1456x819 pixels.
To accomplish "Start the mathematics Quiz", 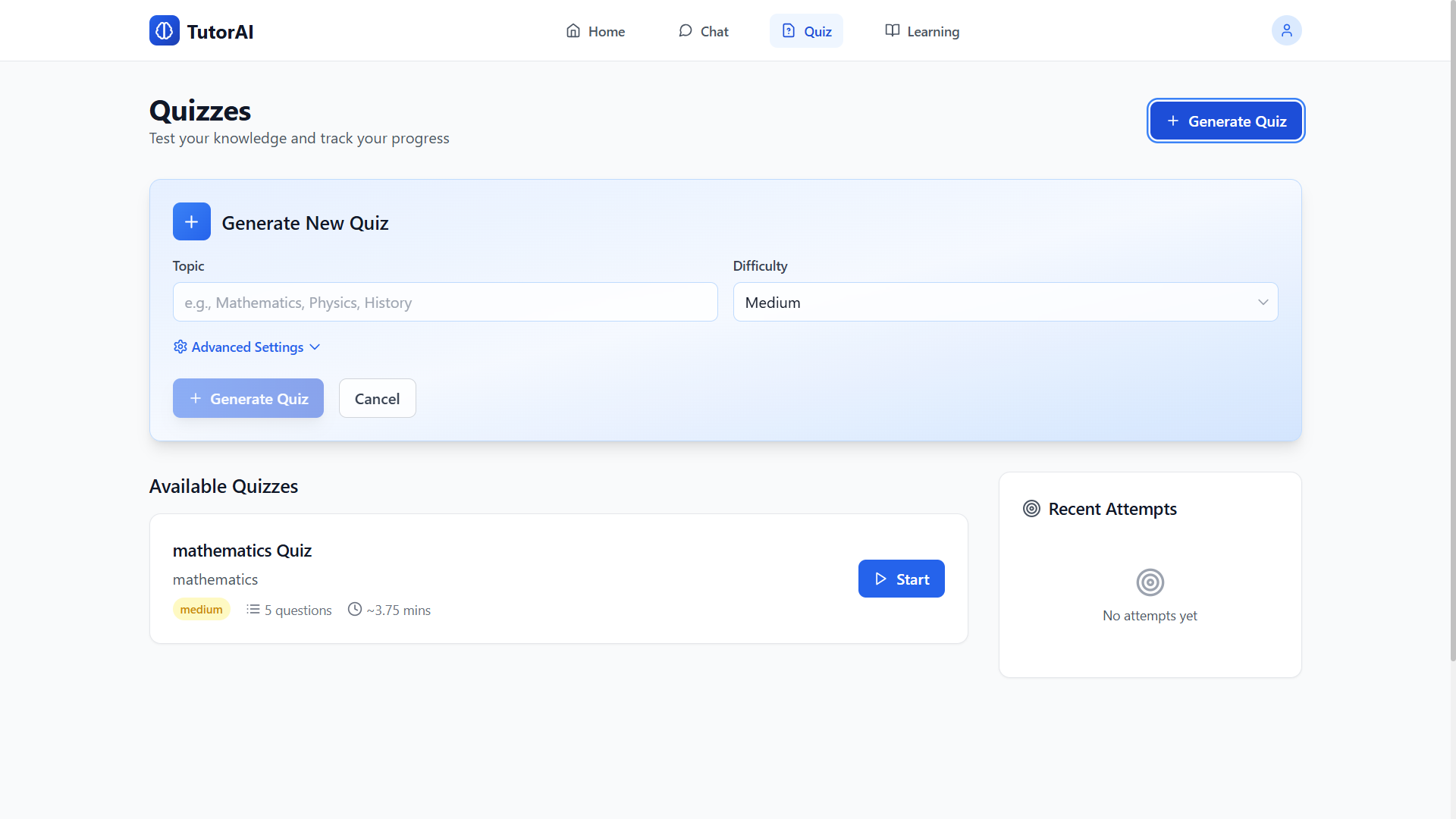I will tap(901, 579).
